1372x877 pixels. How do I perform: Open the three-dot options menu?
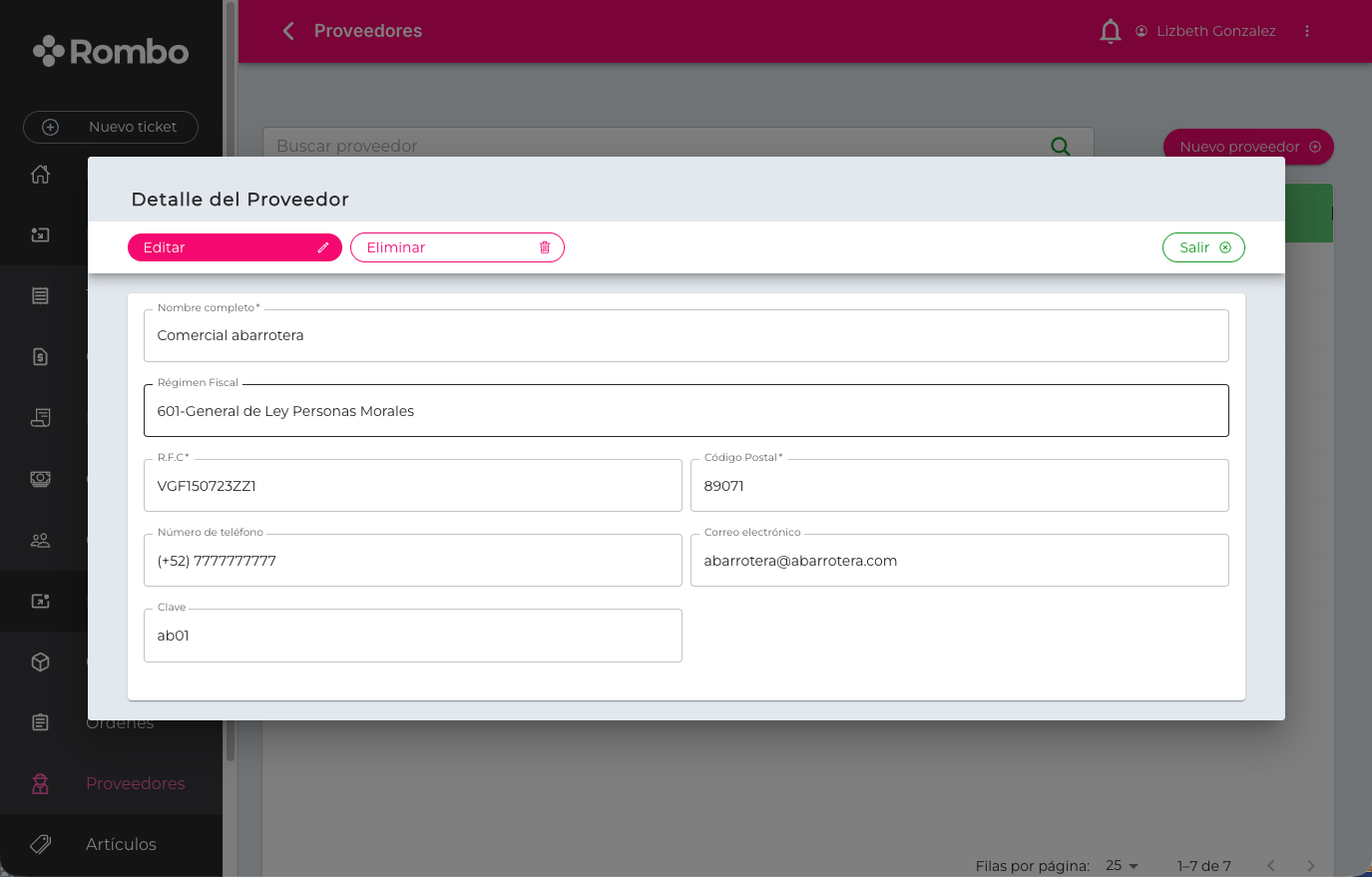[x=1306, y=32]
